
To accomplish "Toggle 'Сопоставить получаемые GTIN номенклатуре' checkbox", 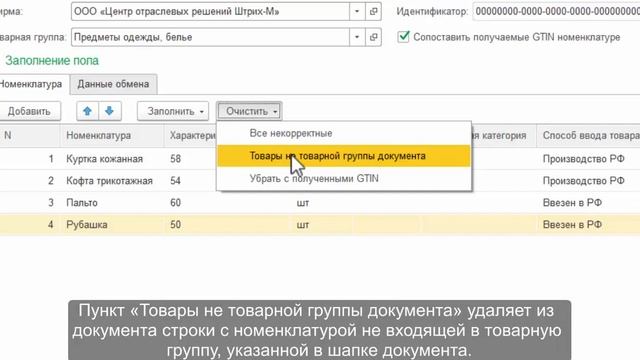I will tap(403, 37).
